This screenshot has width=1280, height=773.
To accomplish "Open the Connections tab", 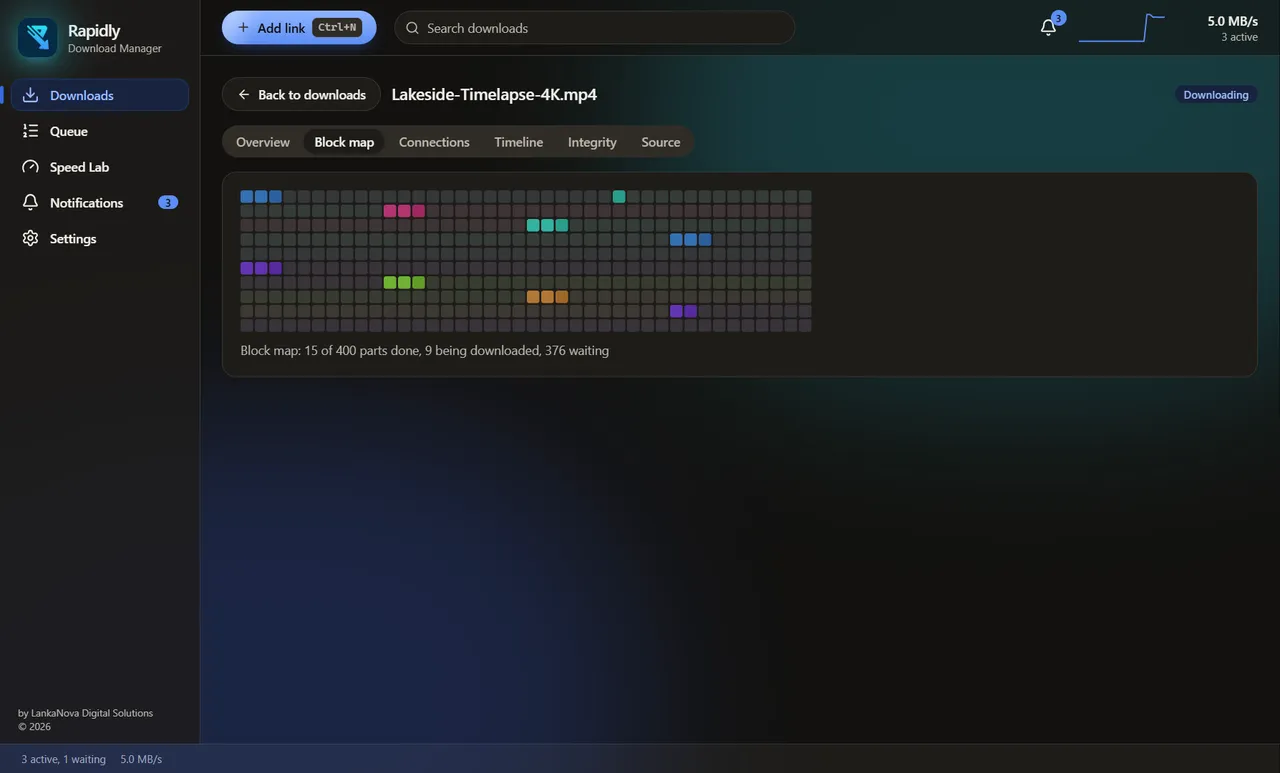I will (x=434, y=142).
